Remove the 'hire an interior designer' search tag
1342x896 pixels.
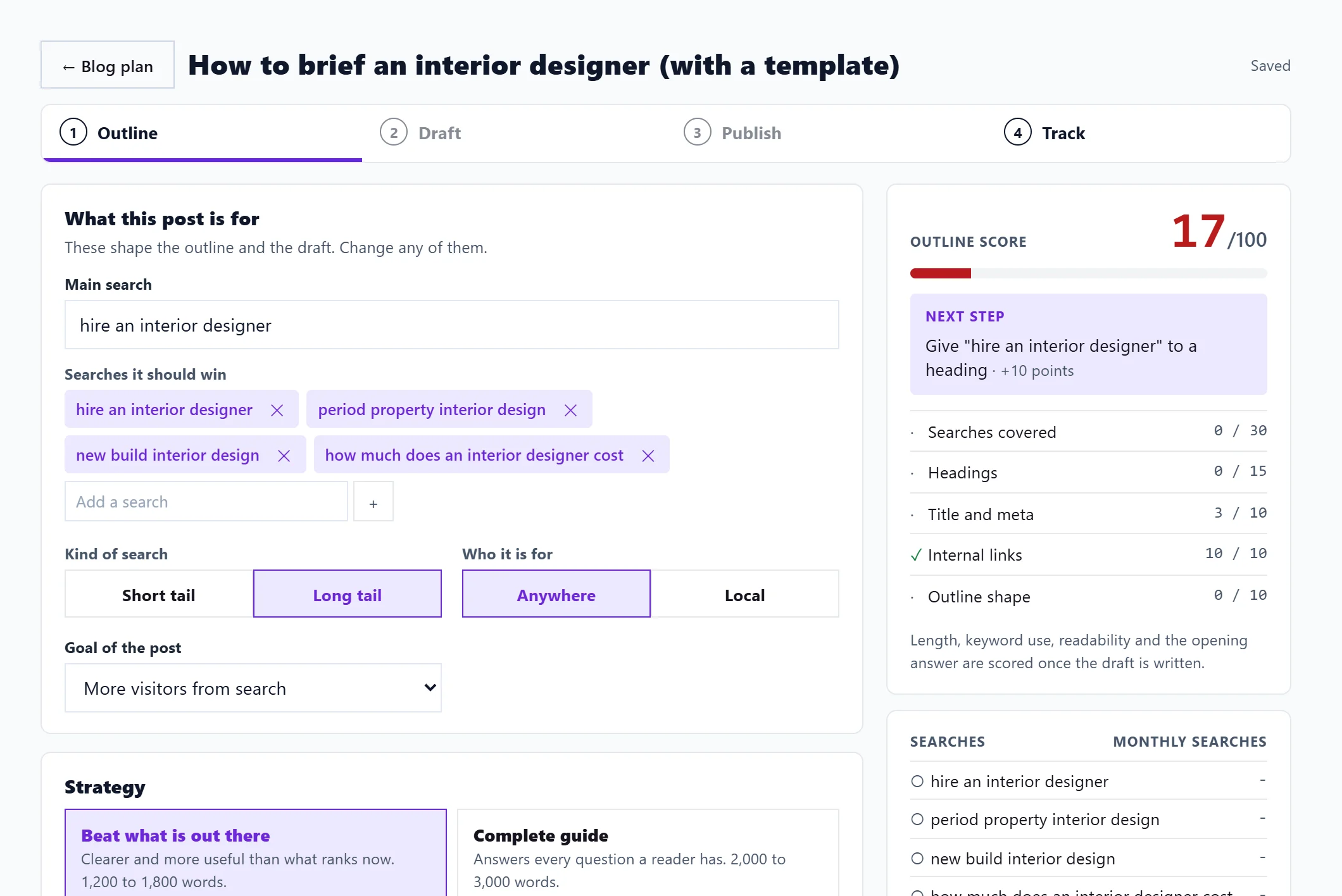277,410
